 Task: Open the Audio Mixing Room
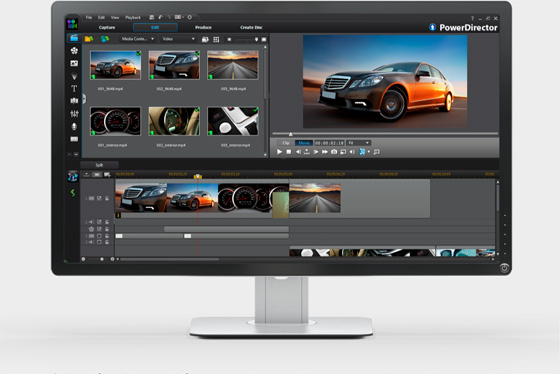pos(74,114)
